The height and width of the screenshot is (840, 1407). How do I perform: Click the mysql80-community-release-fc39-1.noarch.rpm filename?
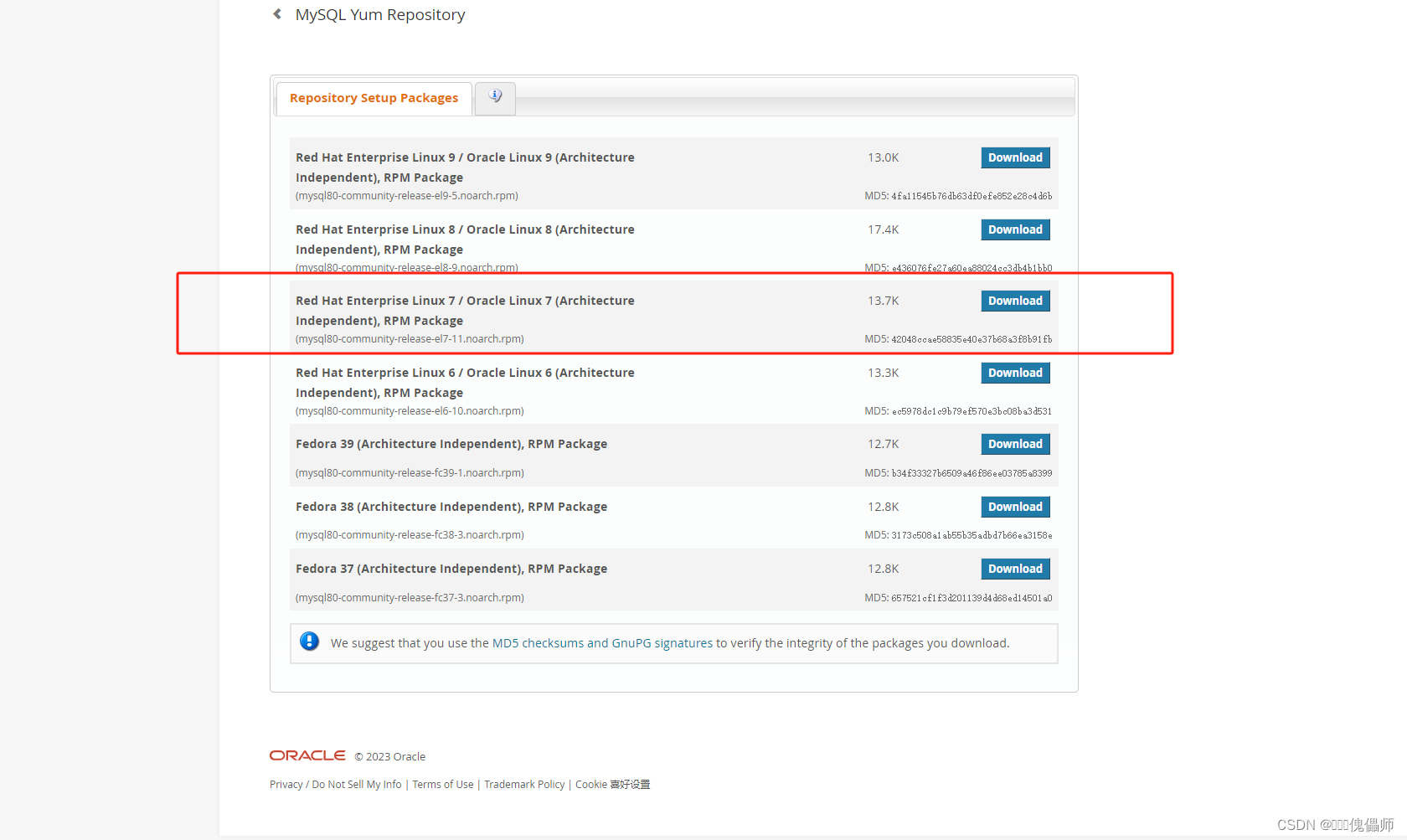410,473
